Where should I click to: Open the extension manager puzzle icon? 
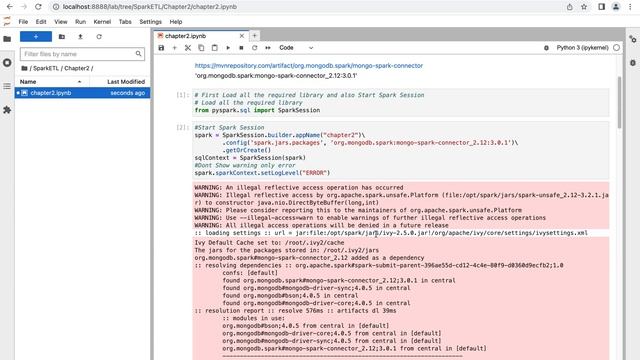7,110
